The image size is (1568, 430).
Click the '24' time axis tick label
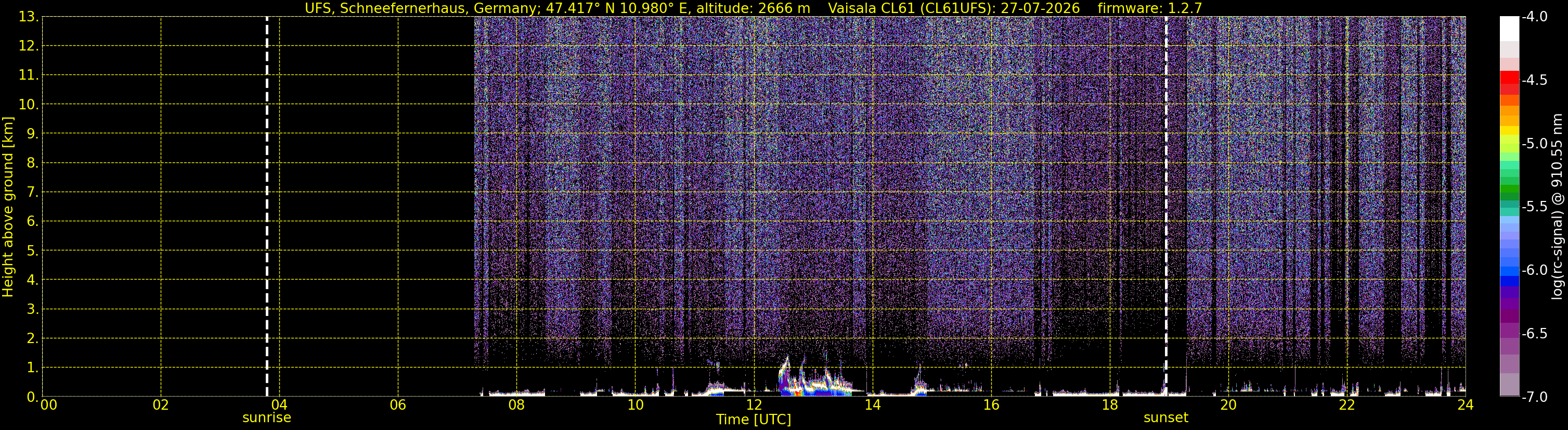point(1466,406)
